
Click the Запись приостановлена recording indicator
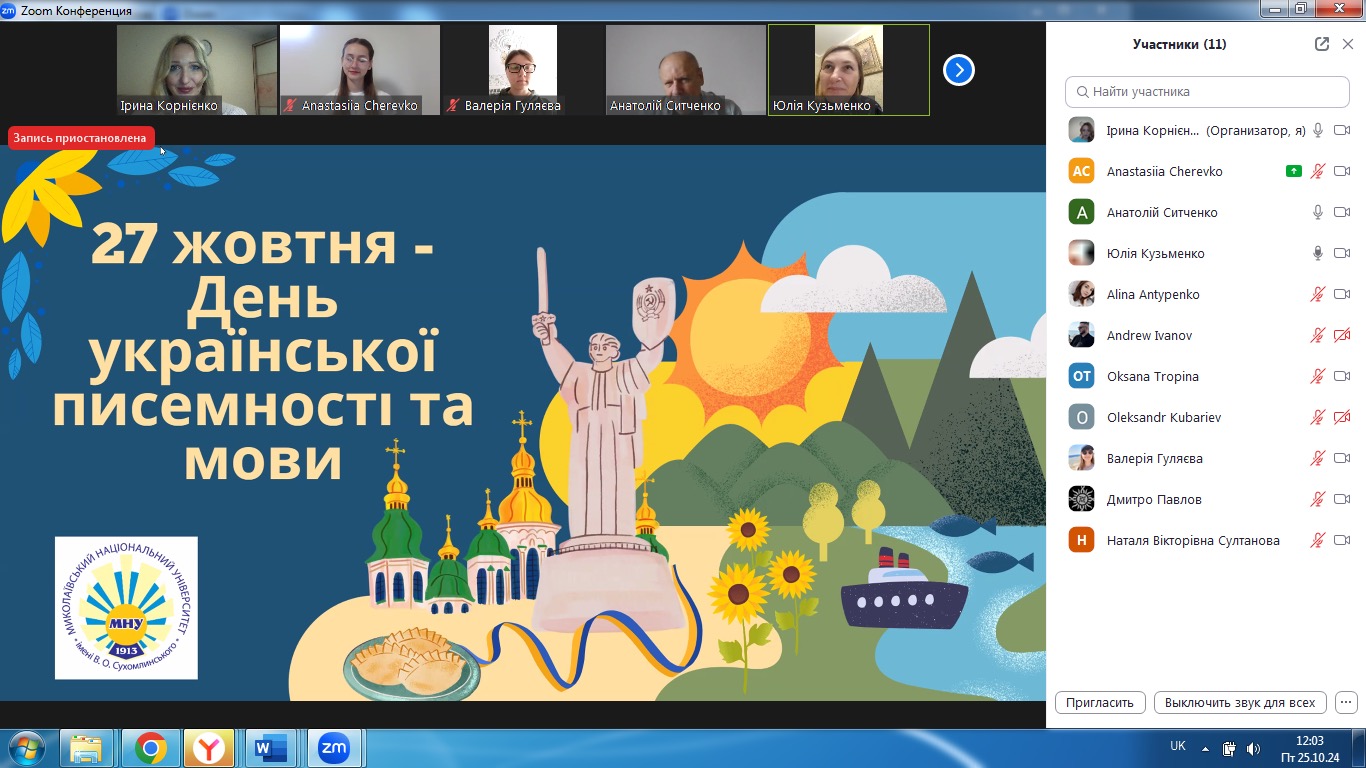[80, 138]
